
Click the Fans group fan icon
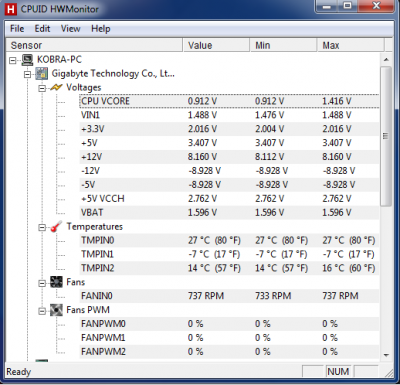click(56, 282)
